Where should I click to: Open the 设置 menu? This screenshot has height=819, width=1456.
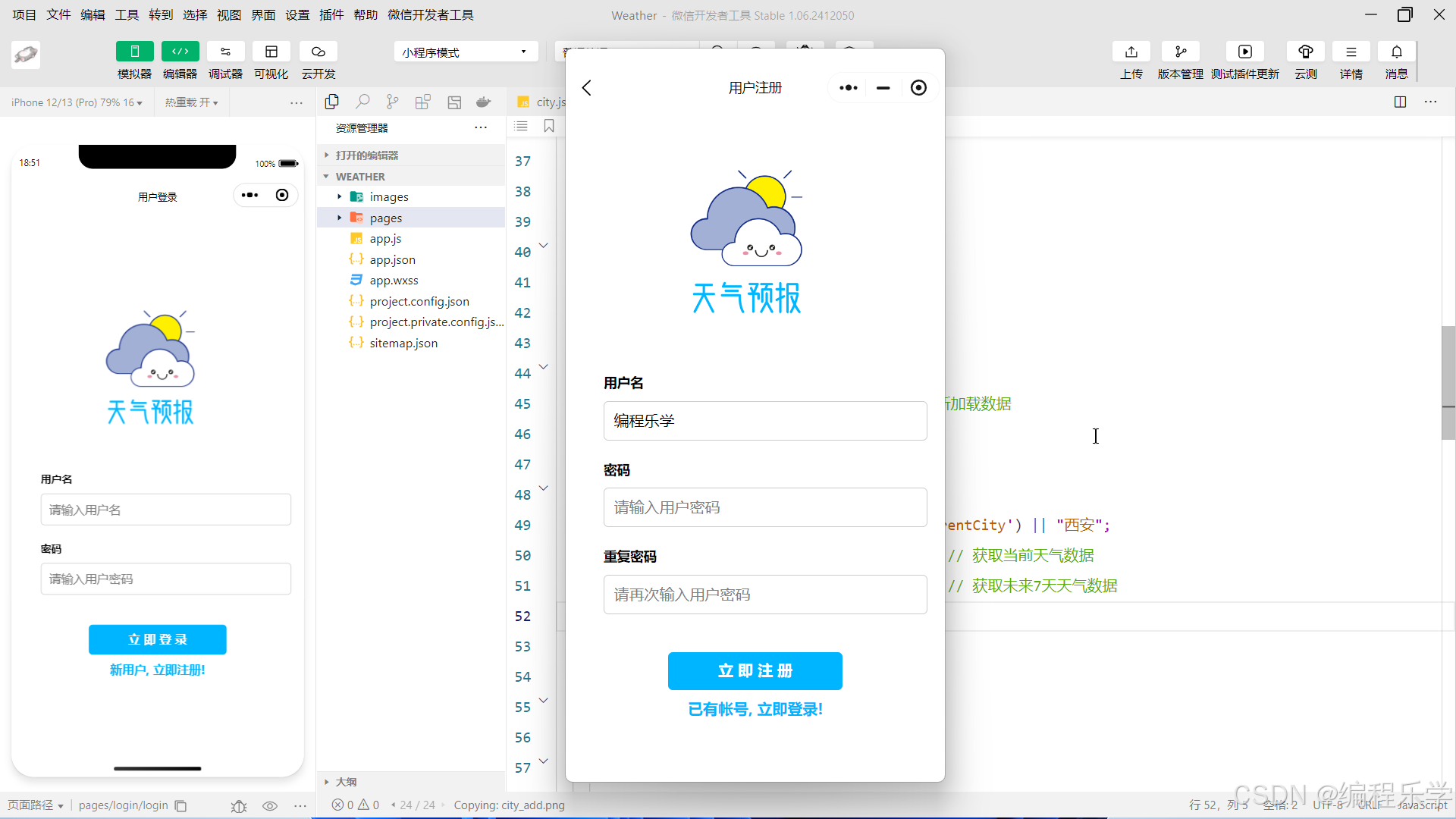click(x=297, y=14)
